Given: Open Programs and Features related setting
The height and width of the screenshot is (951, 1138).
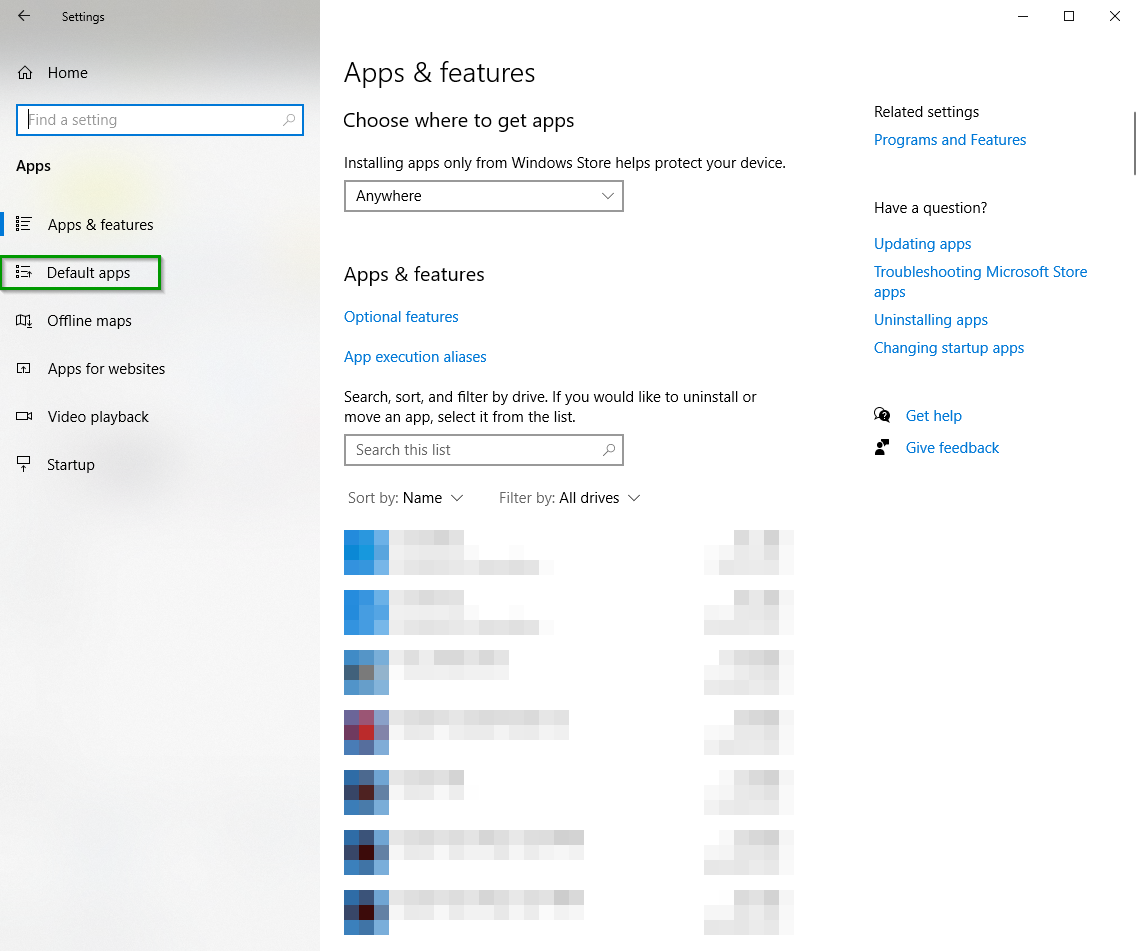Looking at the screenshot, I should click(x=949, y=140).
